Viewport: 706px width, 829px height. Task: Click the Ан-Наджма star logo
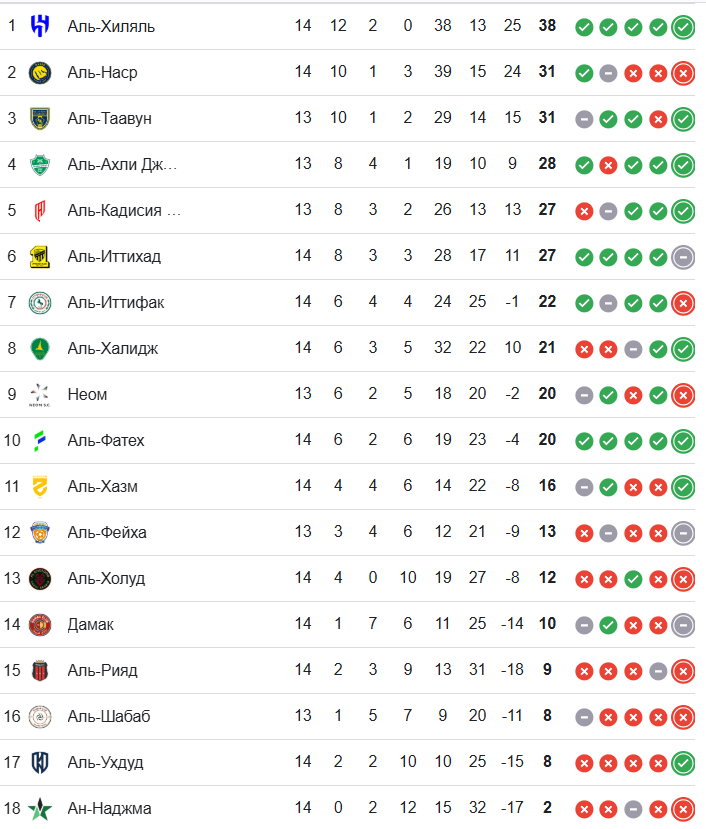pos(40,808)
